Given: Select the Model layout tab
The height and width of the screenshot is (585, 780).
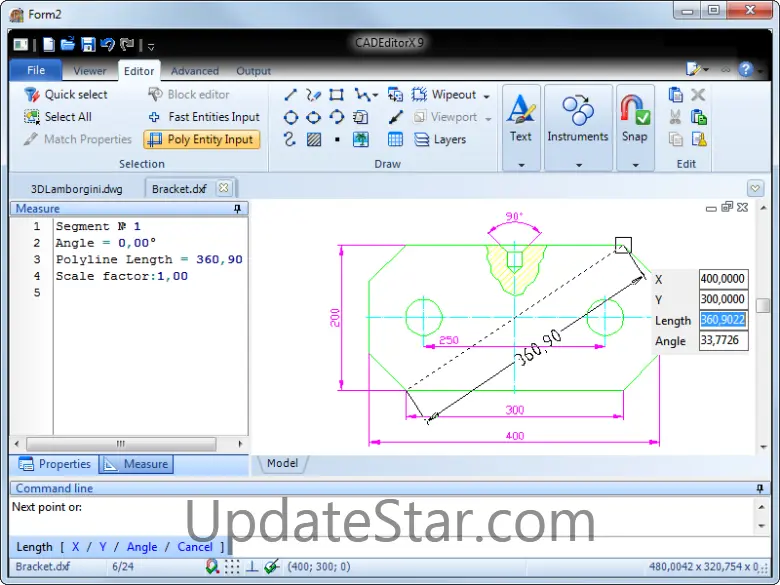Looking at the screenshot, I should pyautogui.click(x=282, y=463).
